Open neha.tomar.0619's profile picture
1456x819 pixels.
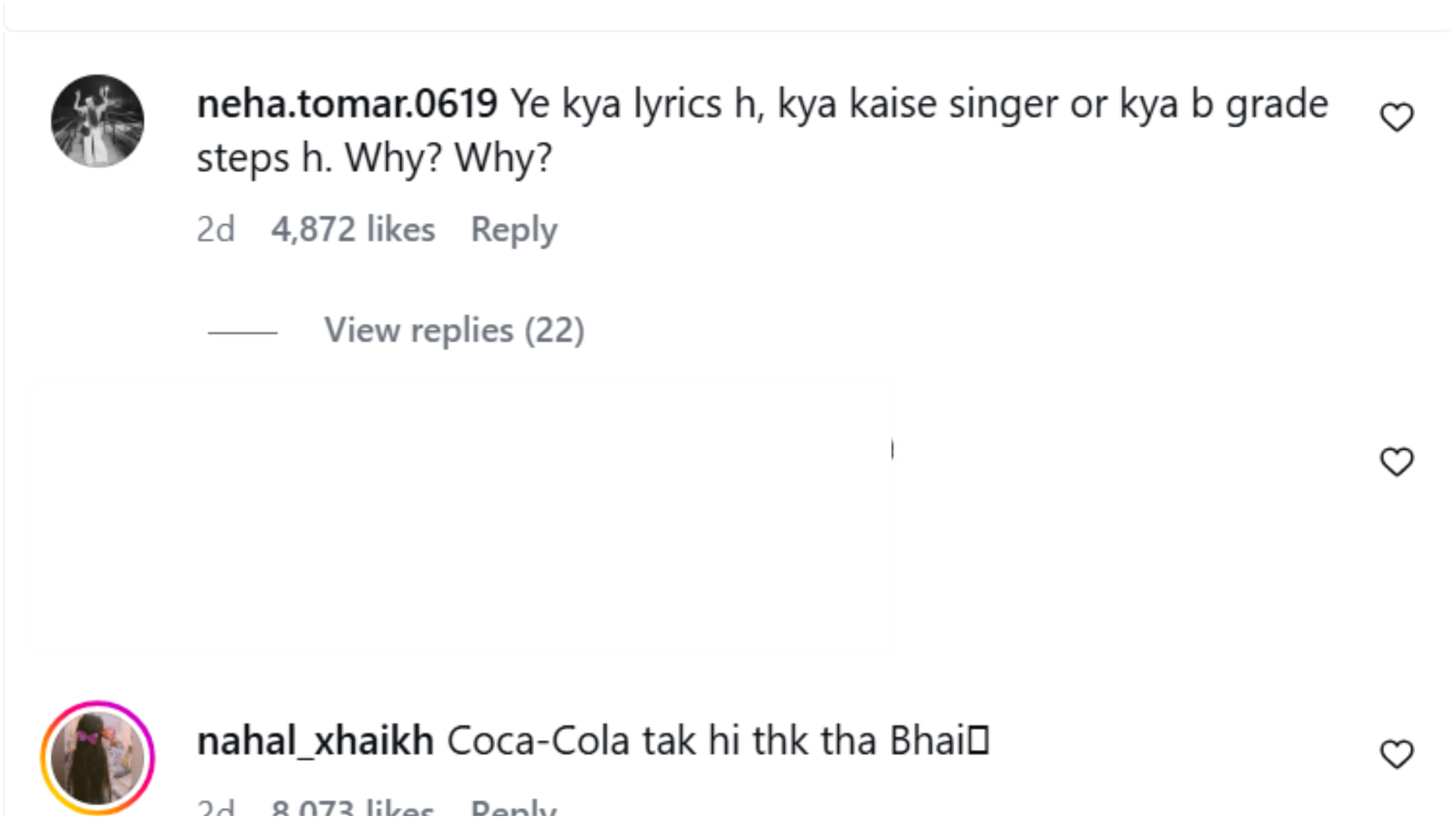tap(97, 121)
